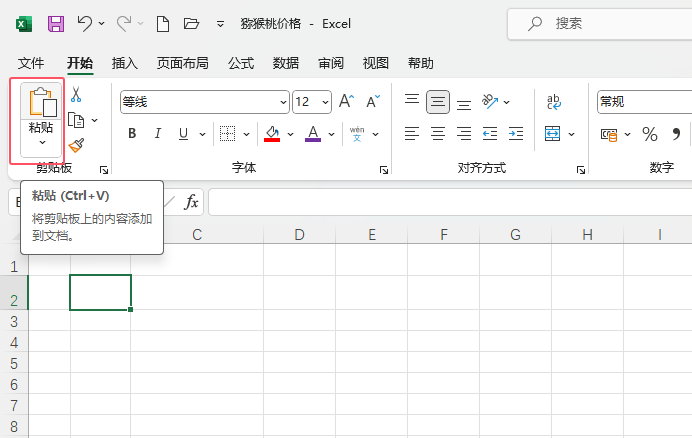Click the fx Insert Function icon

[x=191, y=202]
